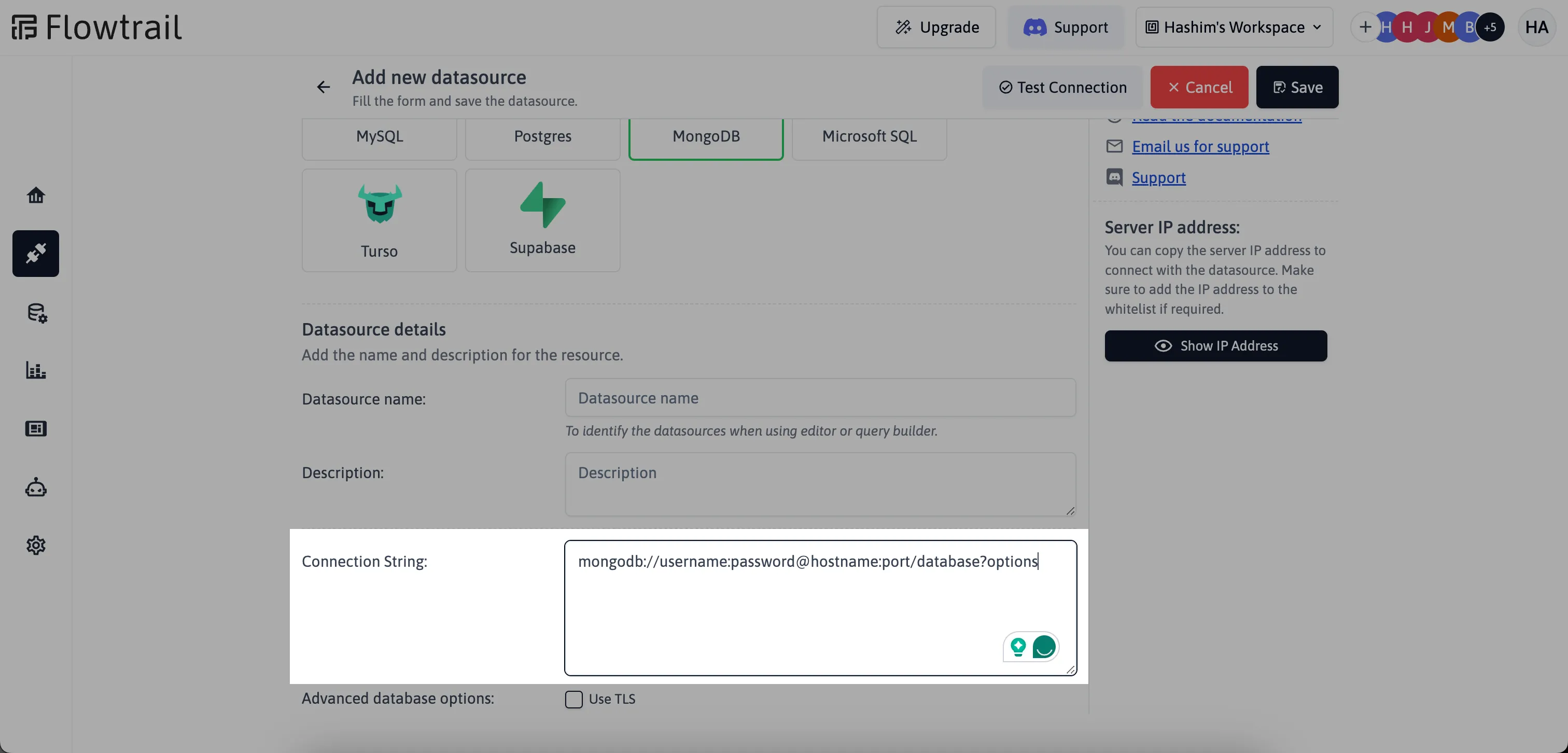Click the Save button
This screenshot has height=753, width=1568.
pyautogui.click(x=1297, y=87)
